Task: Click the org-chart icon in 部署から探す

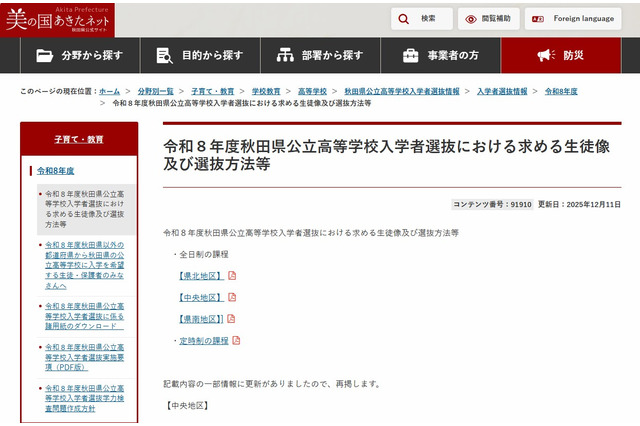Action: tap(285, 55)
